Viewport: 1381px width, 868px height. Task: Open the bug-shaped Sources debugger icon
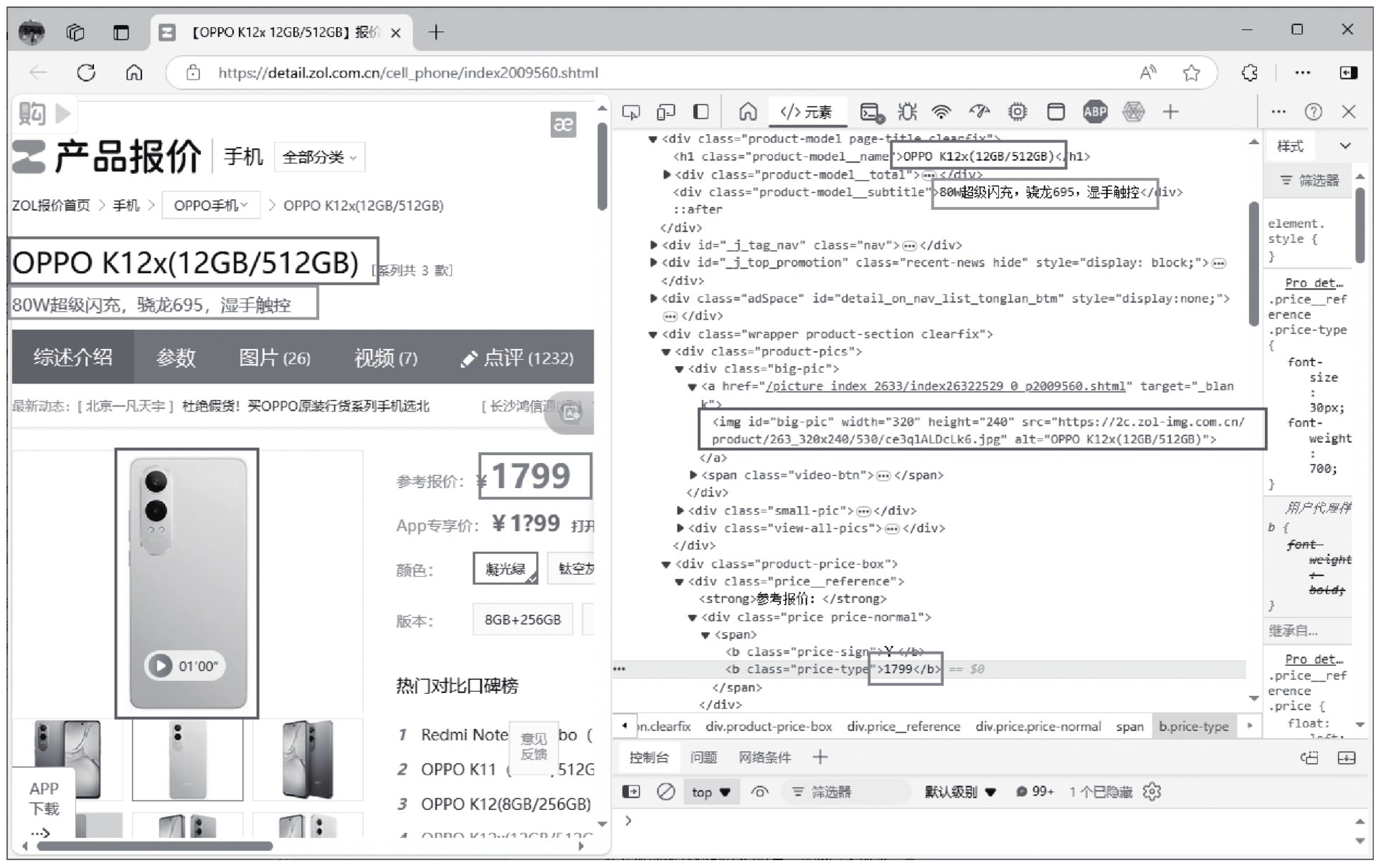(x=907, y=112)
